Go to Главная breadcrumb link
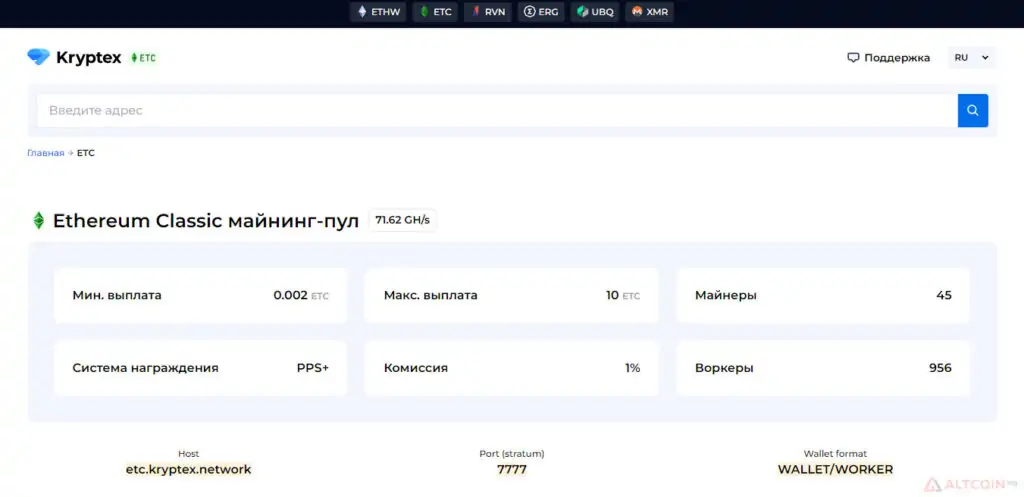The width and height of the screenshot is (1024, 497). (46, 153)
